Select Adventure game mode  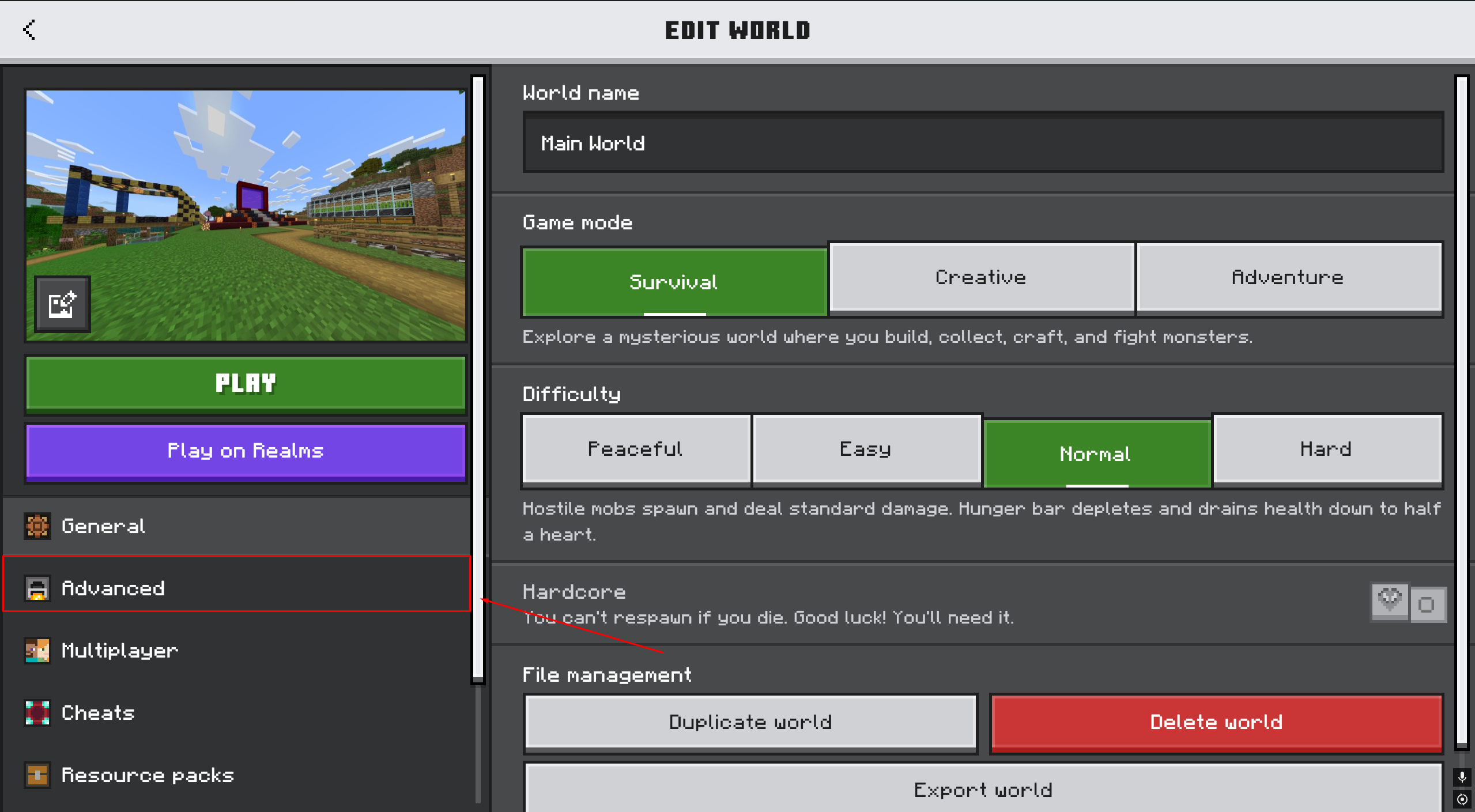pyautogui.click(x=1289, y=278)
